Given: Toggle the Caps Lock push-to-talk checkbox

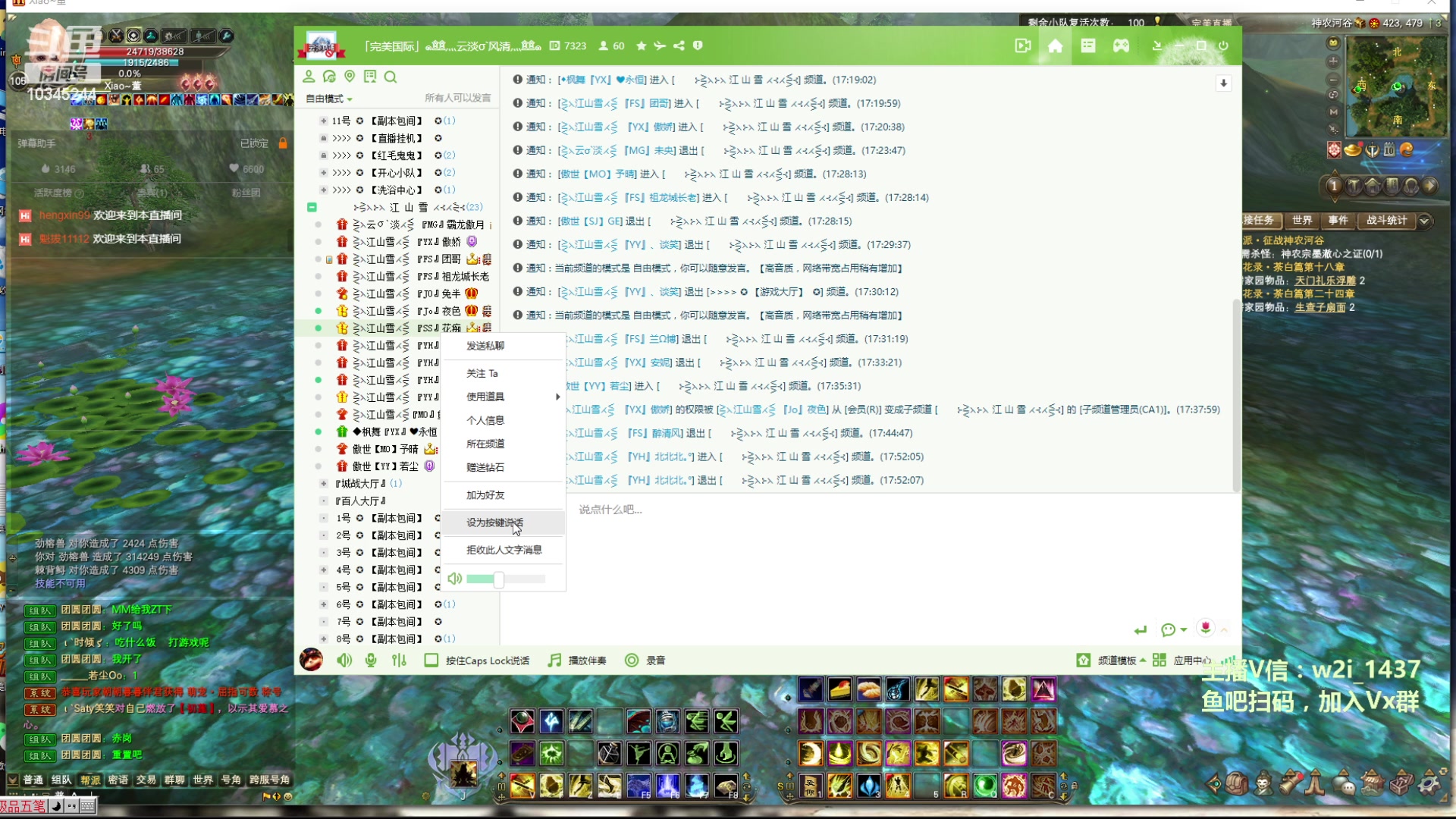Looking at the screenshot, I should click(431, 661).
